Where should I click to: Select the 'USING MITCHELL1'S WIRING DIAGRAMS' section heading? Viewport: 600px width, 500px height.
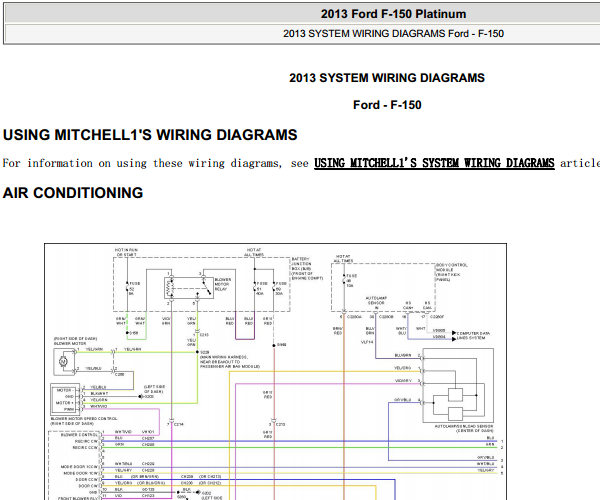(x=150, y=135)
